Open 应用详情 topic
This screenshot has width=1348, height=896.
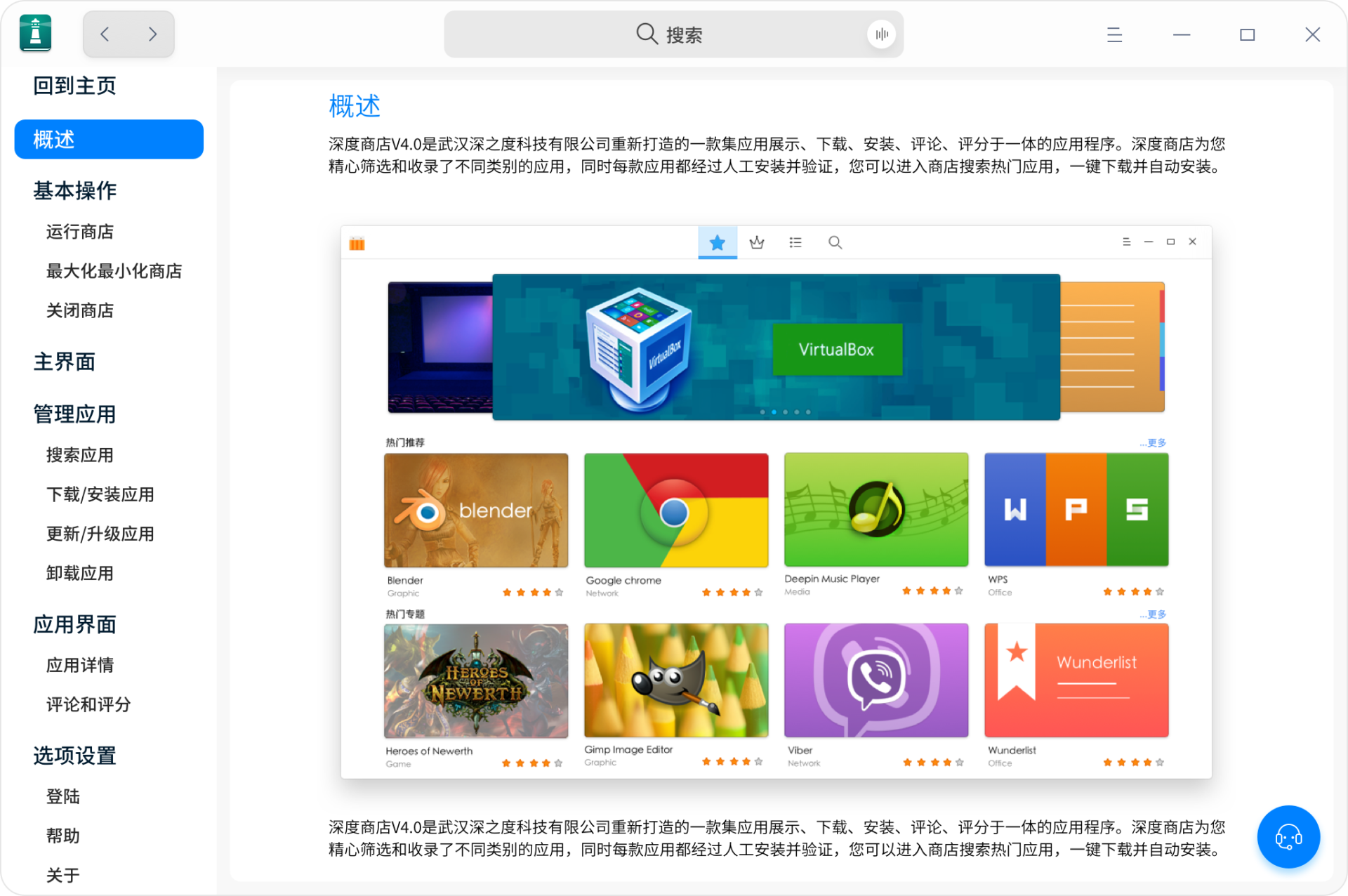point(80,665)
